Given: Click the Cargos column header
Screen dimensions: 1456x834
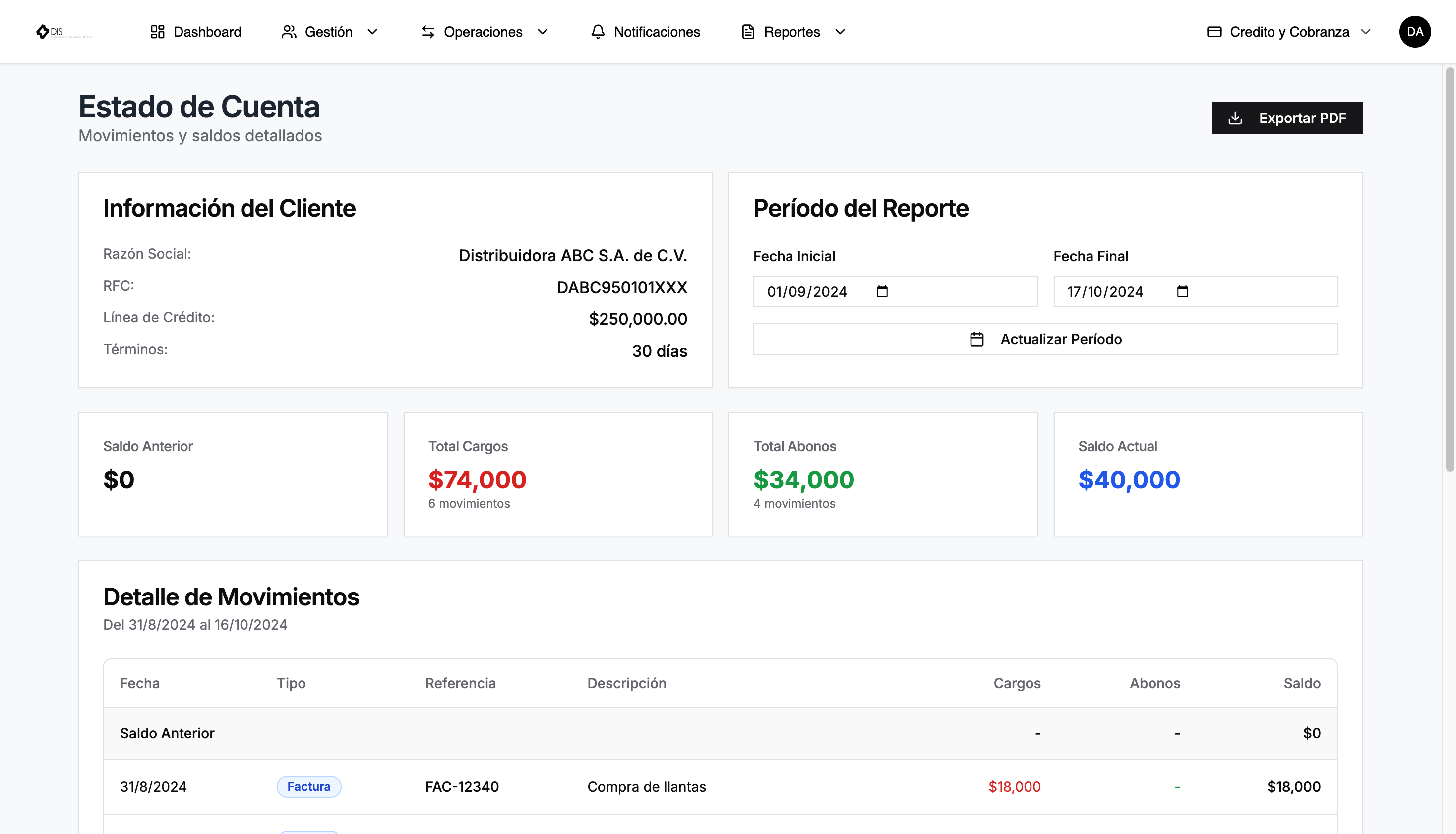Looking at the screenshot, I should (1017, 683).
